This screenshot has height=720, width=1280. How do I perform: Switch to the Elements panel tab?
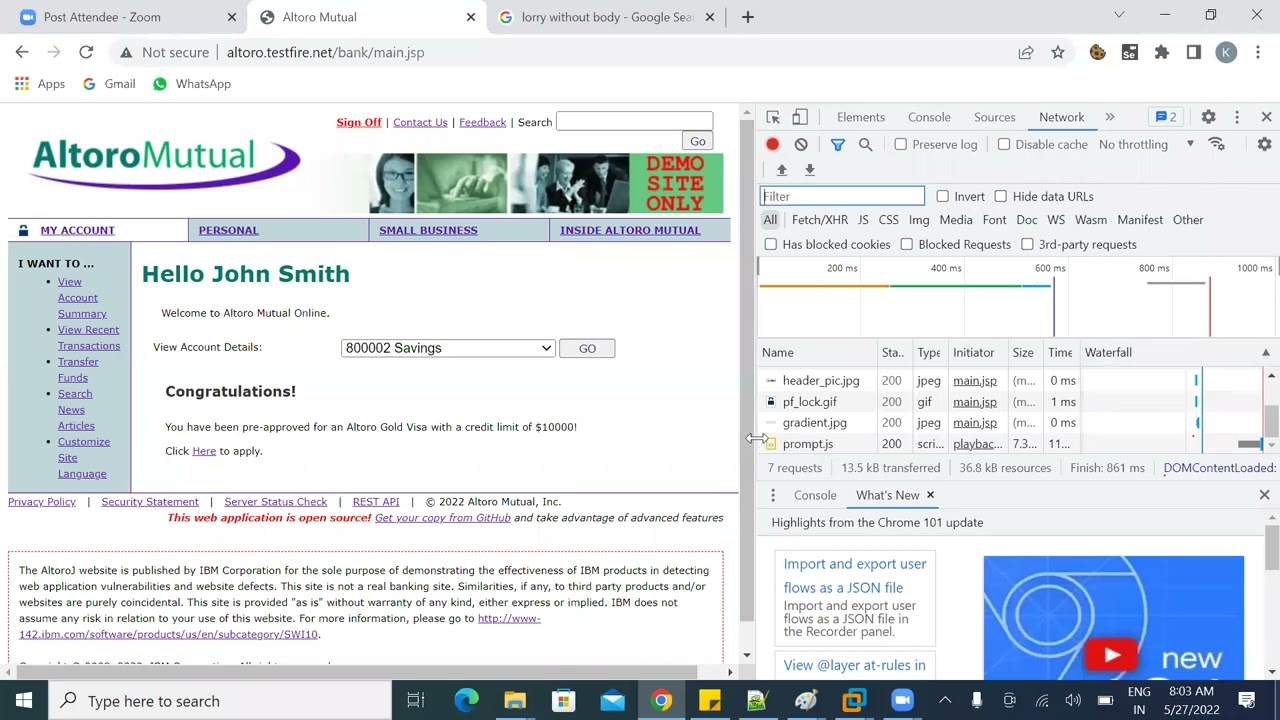pyautogui.click(x=861, y=117)
